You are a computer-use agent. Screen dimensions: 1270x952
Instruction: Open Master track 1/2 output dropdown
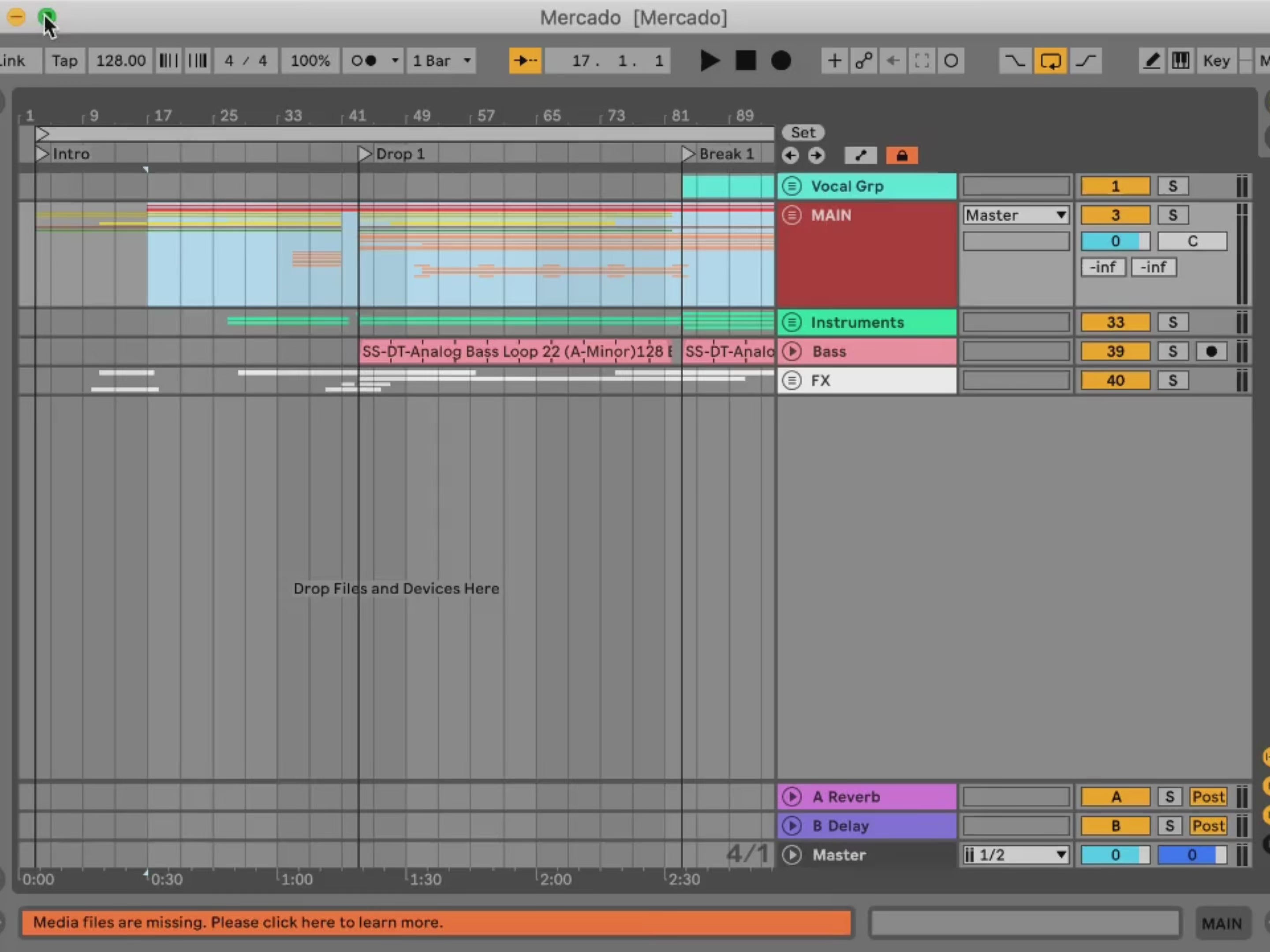(1016, 855)
